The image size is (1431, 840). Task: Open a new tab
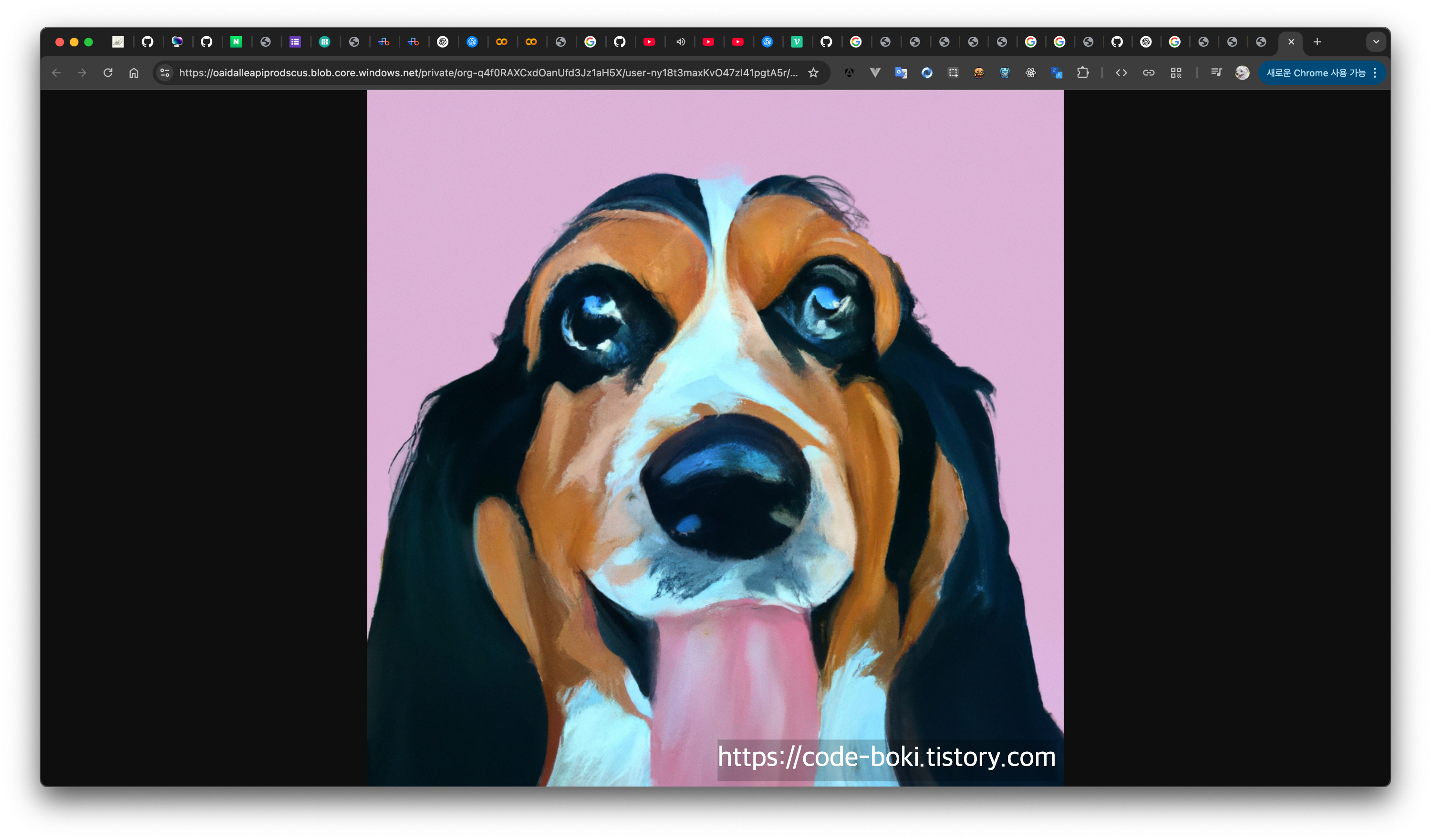click(1317, 41)
